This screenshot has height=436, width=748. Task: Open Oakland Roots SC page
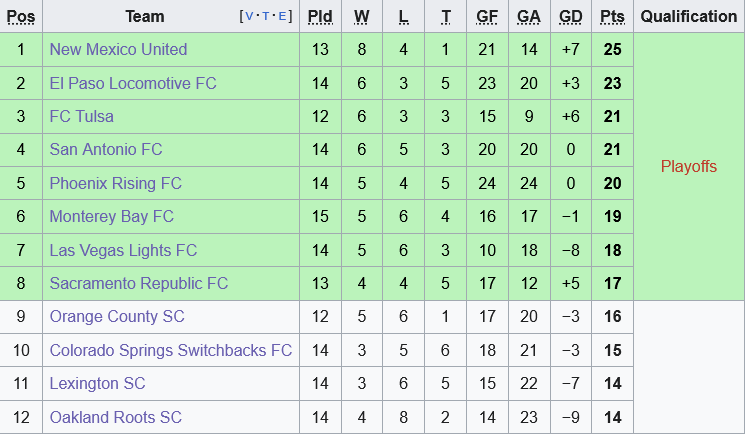[x=116, y=417]
